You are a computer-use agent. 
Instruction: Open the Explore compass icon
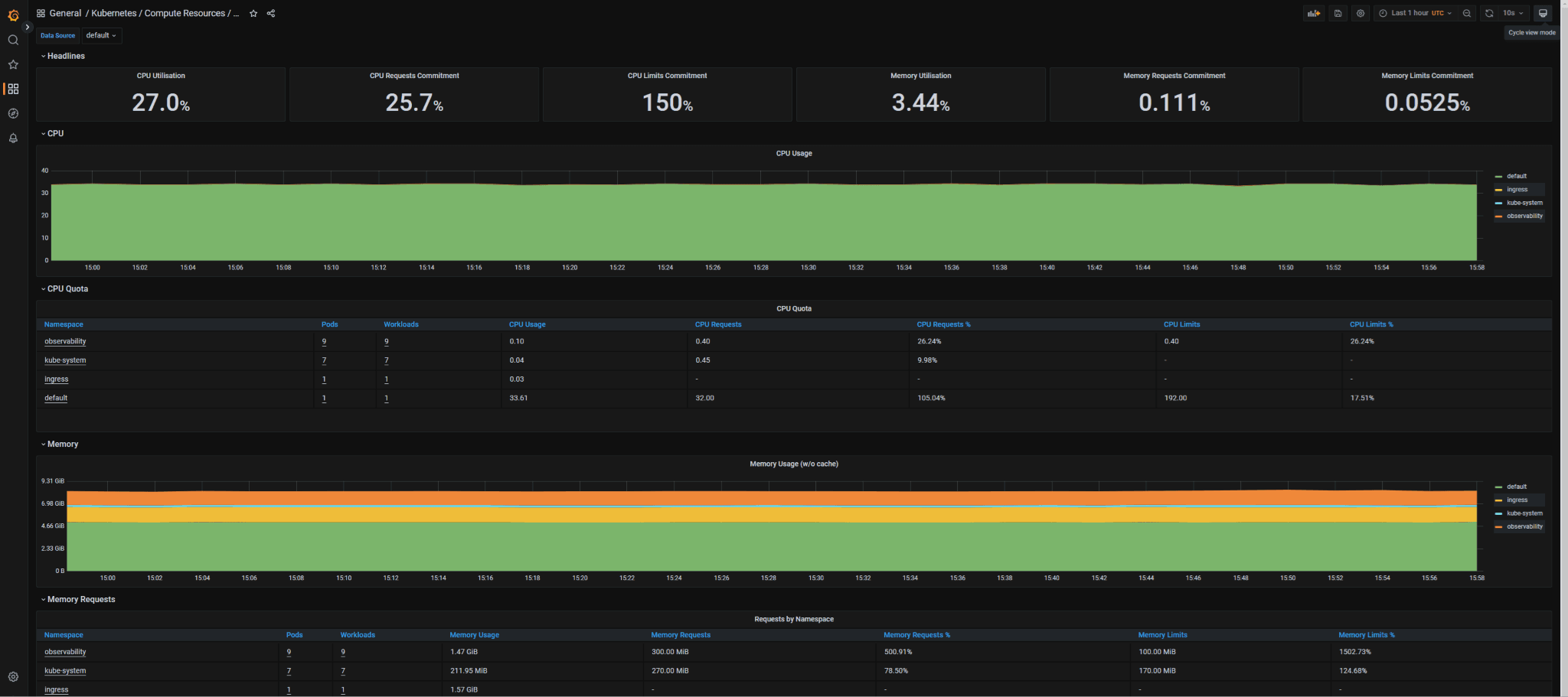(x=13, y=113)
